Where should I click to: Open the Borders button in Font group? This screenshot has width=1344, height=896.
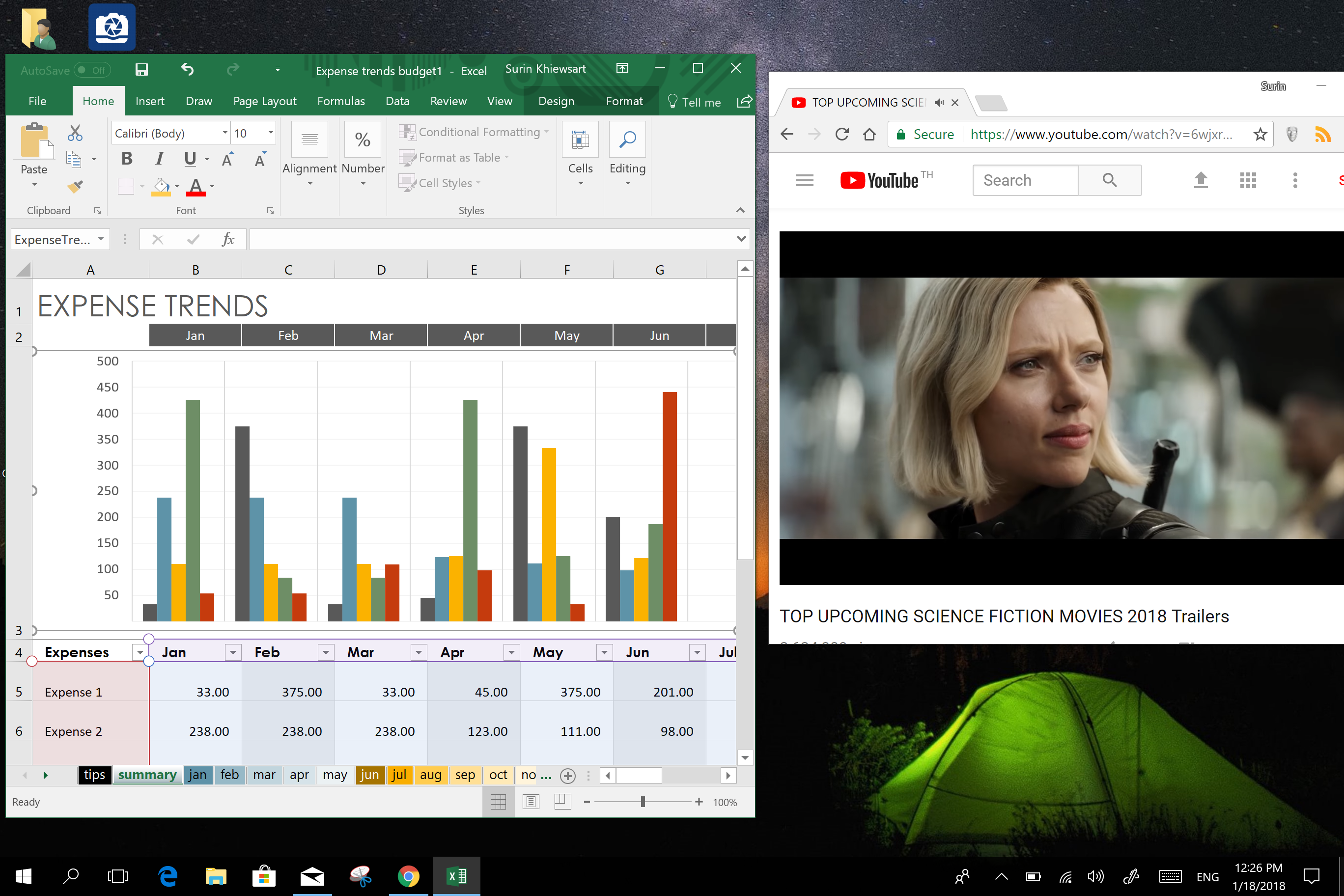pyautogui.click(x=126, y=186)
